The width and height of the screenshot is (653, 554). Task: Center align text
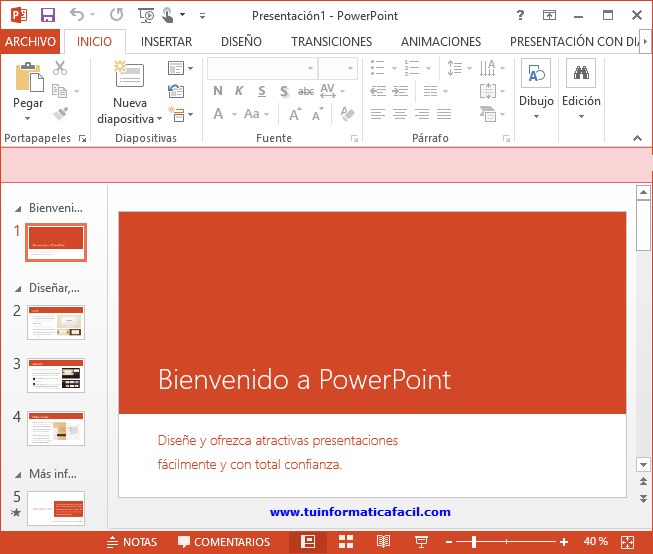pyautogui.click(x=400, y=114)
